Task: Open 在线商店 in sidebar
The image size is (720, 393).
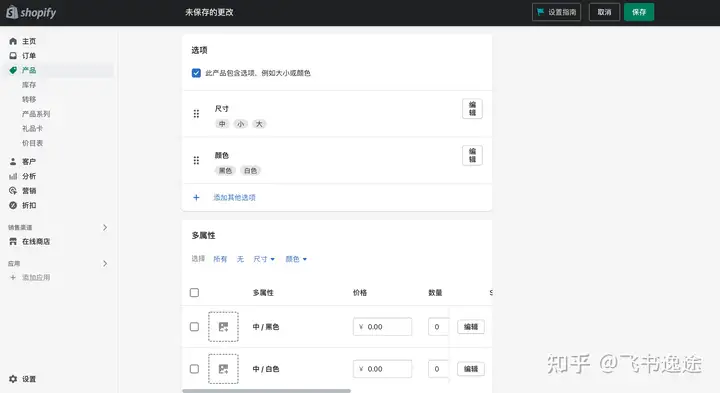Action: coord(36,241)
